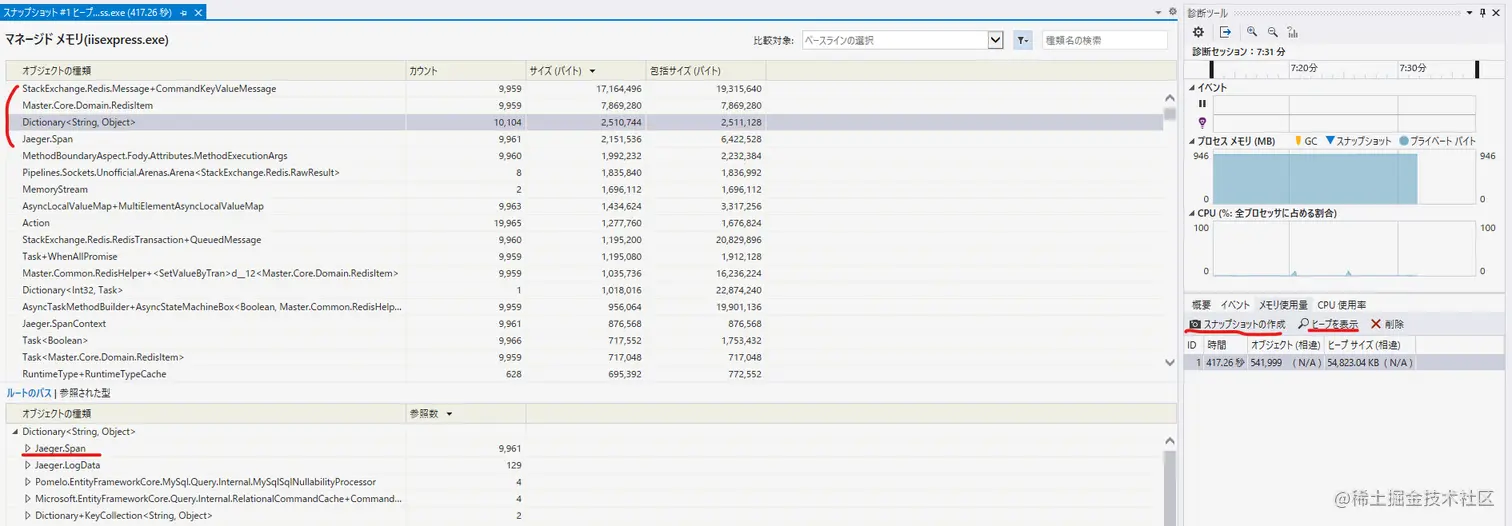Click the スナップショット legend entry
The height and width of the screenshot is (526, 1512).
(x=1358, y=141)
